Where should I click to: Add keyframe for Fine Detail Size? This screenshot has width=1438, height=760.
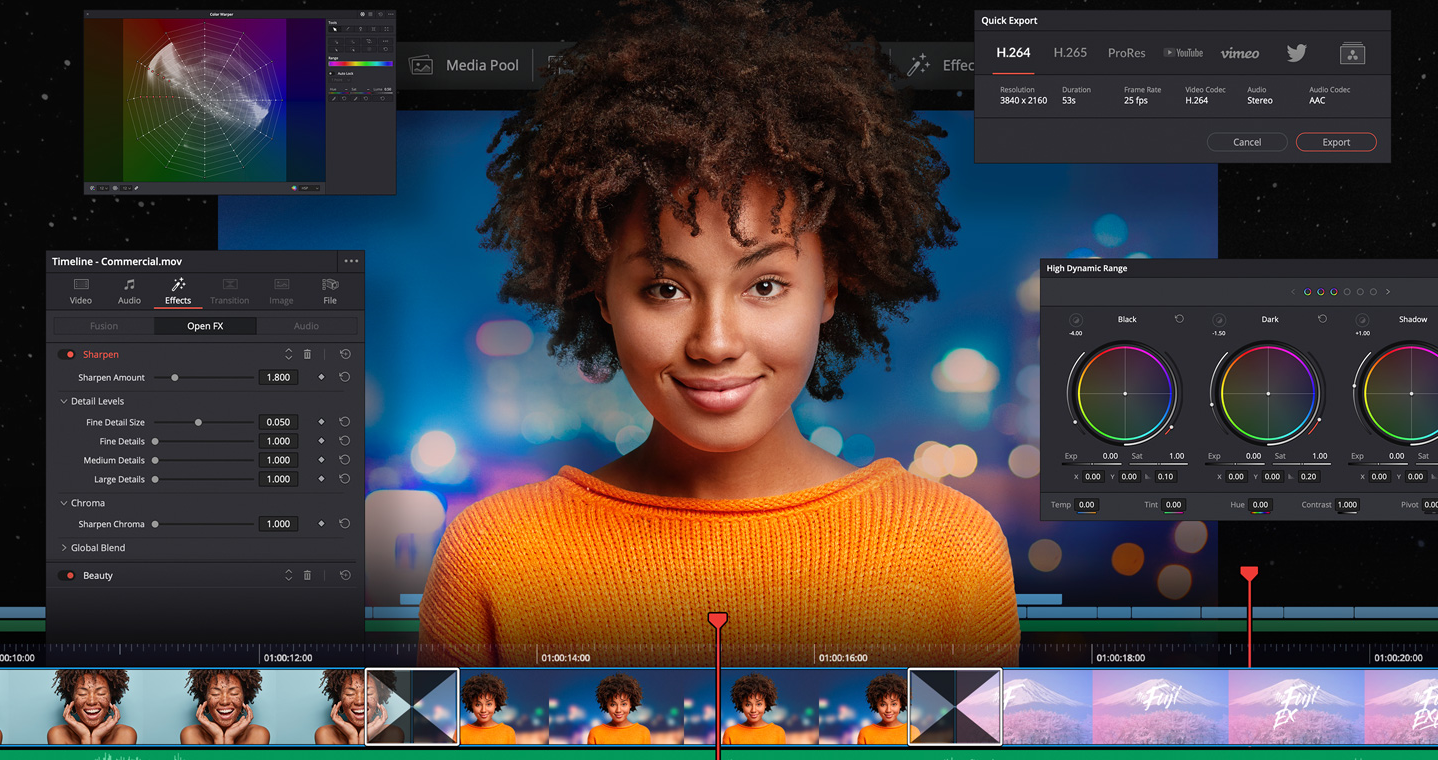[321, 422]
